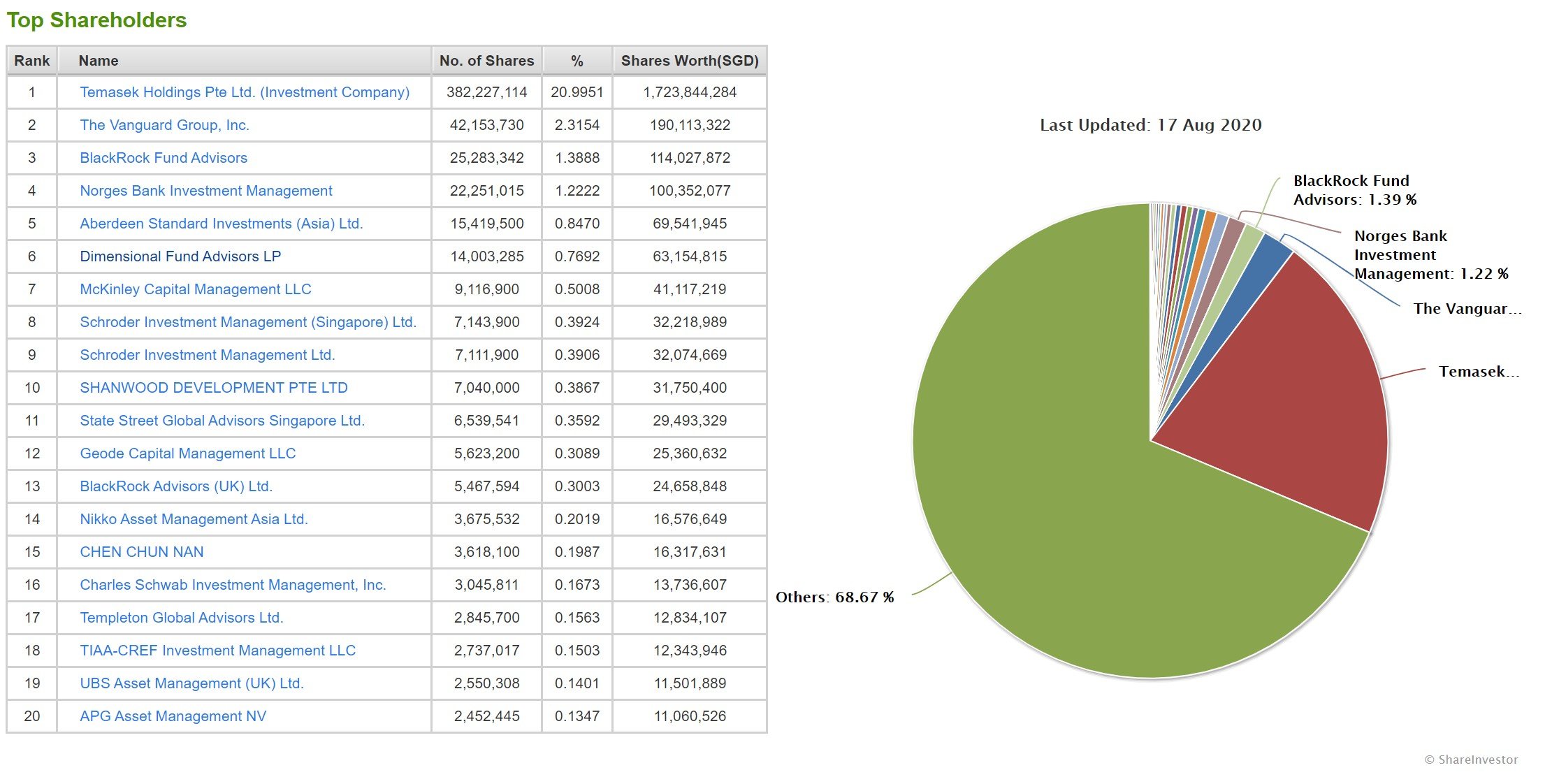
Task: Click the % column header
Action: coord(577,61)
